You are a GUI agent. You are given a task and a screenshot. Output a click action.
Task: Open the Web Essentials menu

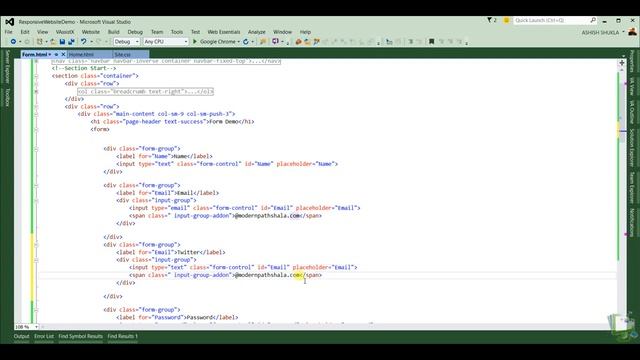224,32
